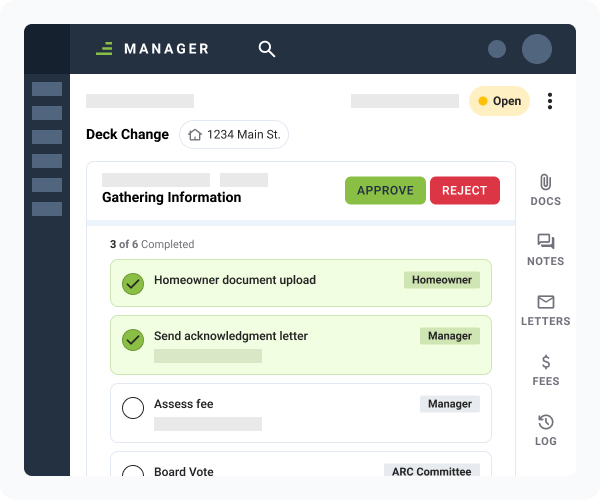Click the Manager logo icon
The width and height of the screenshot is (600, 500).
(104, 48)
